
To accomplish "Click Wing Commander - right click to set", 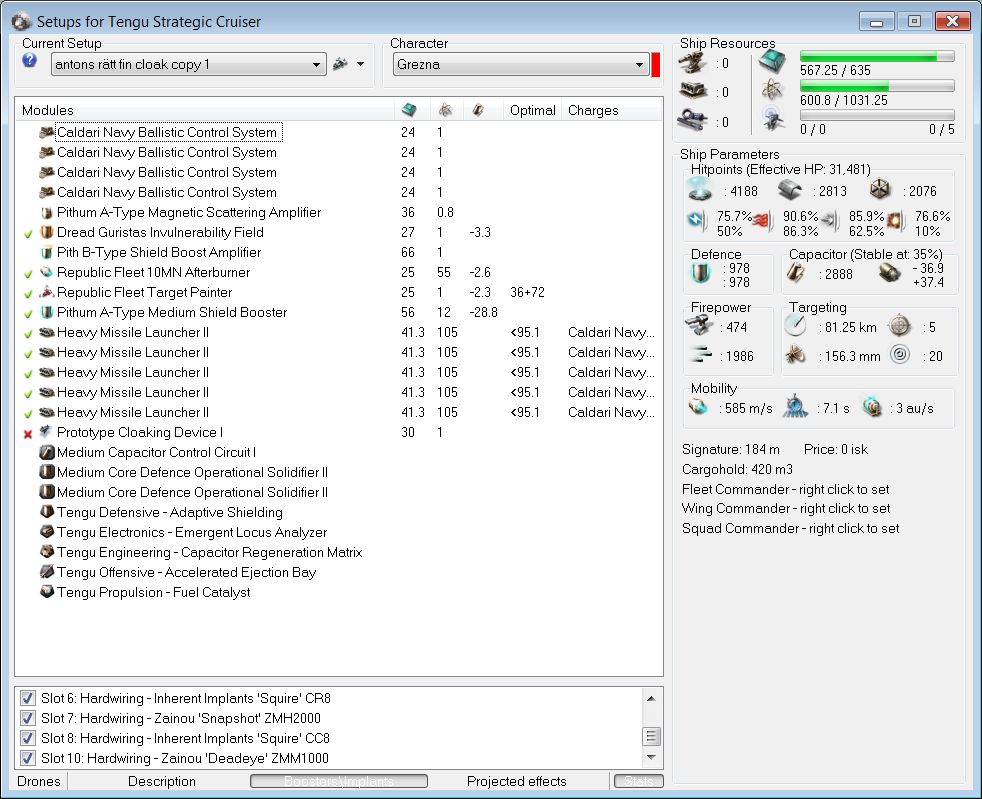I will click(786, 508).
